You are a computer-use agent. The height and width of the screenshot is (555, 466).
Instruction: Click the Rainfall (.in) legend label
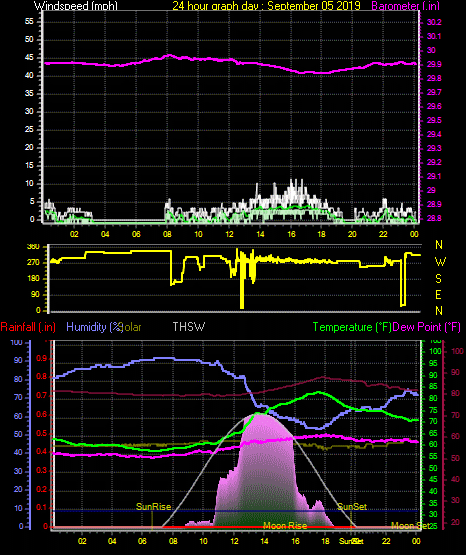(x=28, y=327)
